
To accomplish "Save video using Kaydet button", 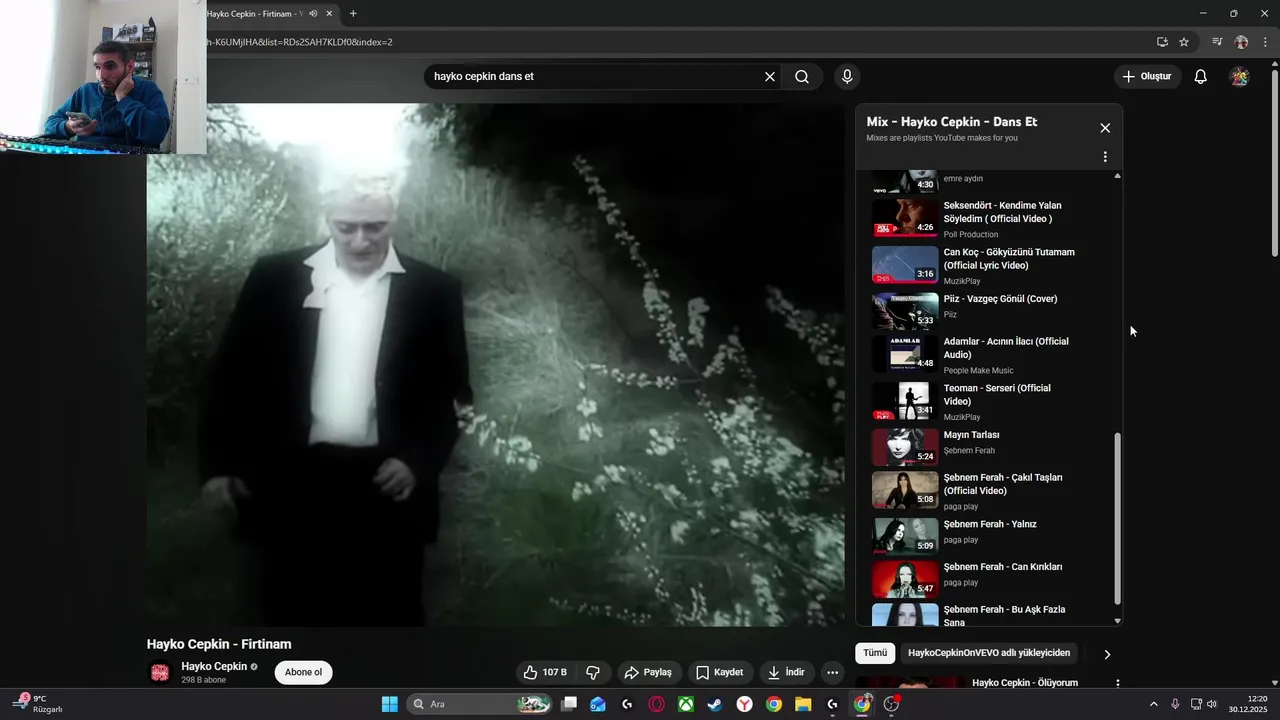I will (x=720, y=673).
